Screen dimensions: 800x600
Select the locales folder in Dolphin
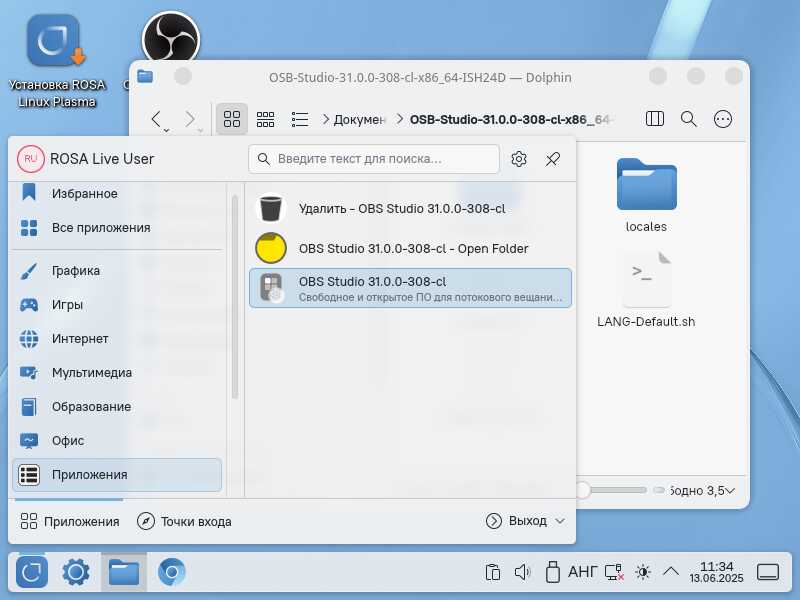[646, 195]
